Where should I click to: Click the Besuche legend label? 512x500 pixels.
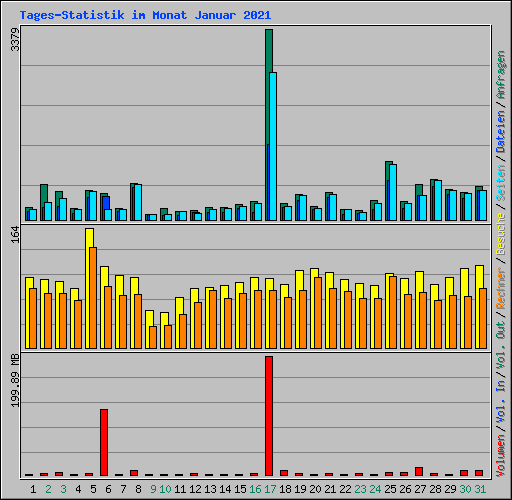[501, 234]
